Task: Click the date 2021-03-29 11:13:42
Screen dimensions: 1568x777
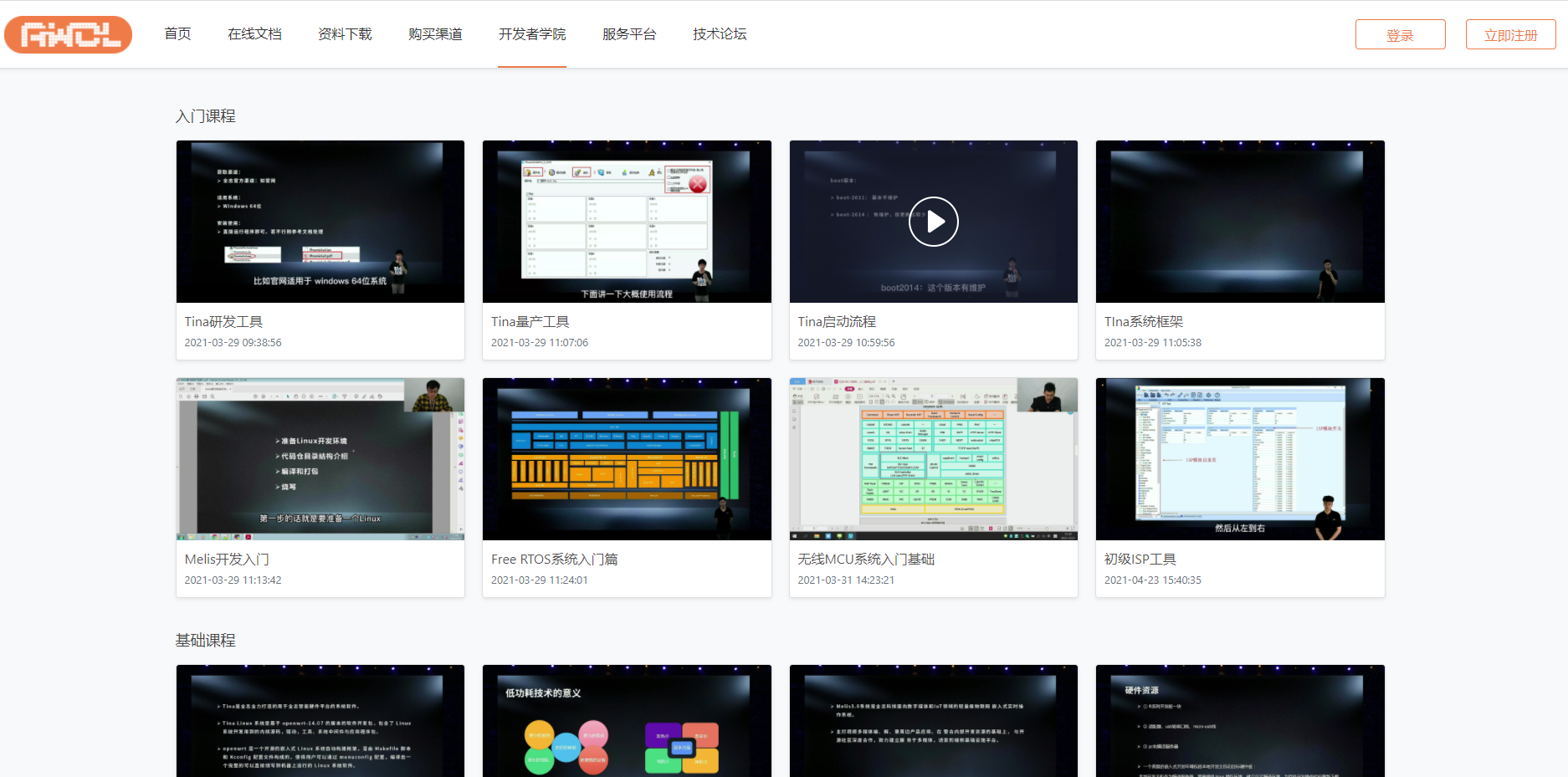Action: (233, 580)
